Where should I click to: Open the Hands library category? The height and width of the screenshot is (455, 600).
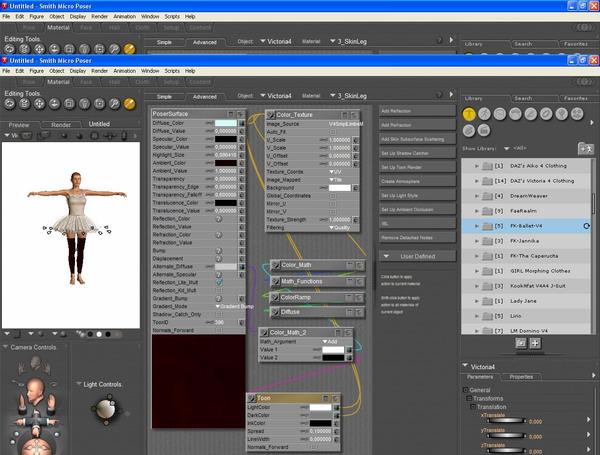531,114
